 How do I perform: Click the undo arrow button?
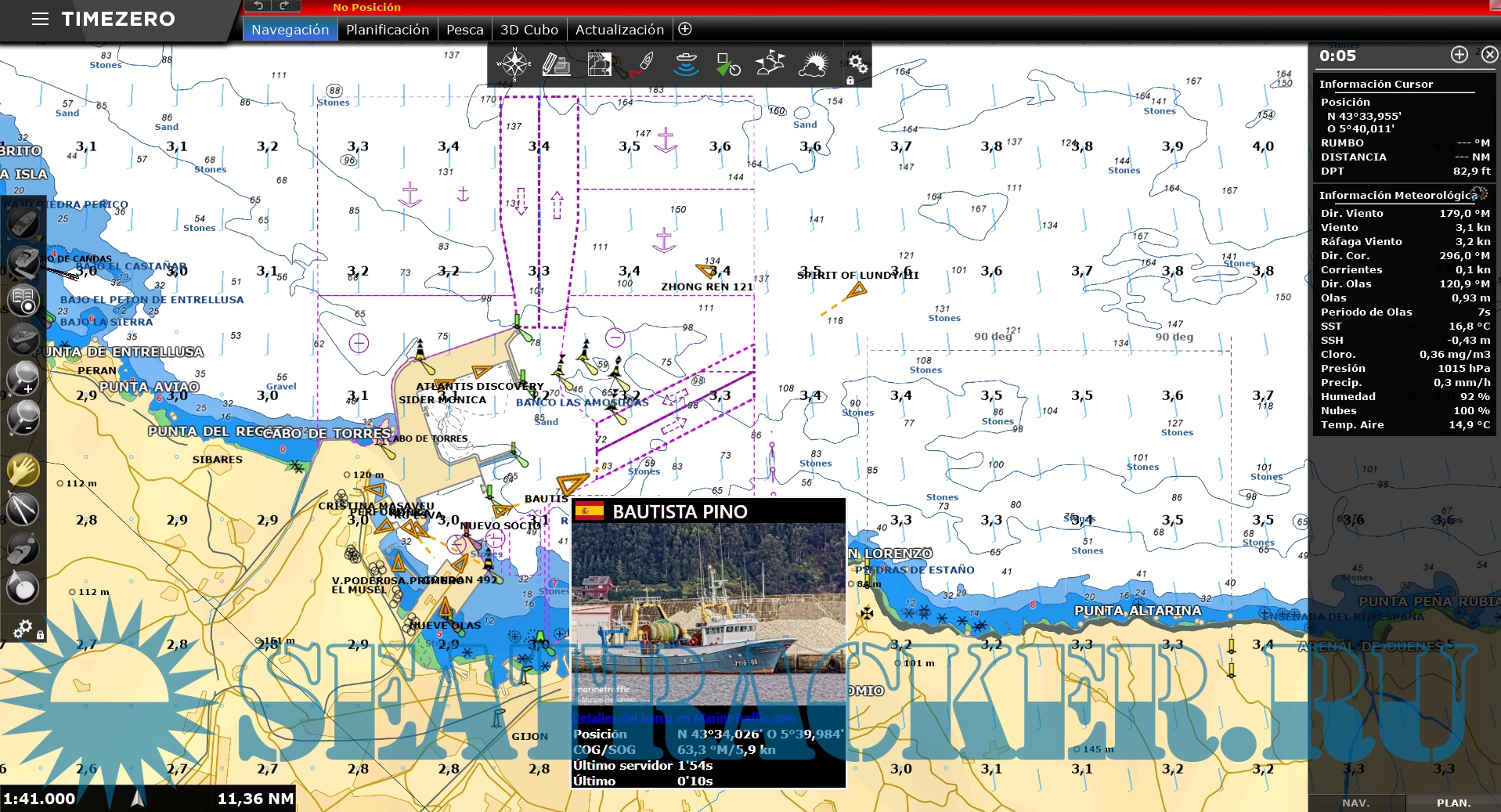258,6
